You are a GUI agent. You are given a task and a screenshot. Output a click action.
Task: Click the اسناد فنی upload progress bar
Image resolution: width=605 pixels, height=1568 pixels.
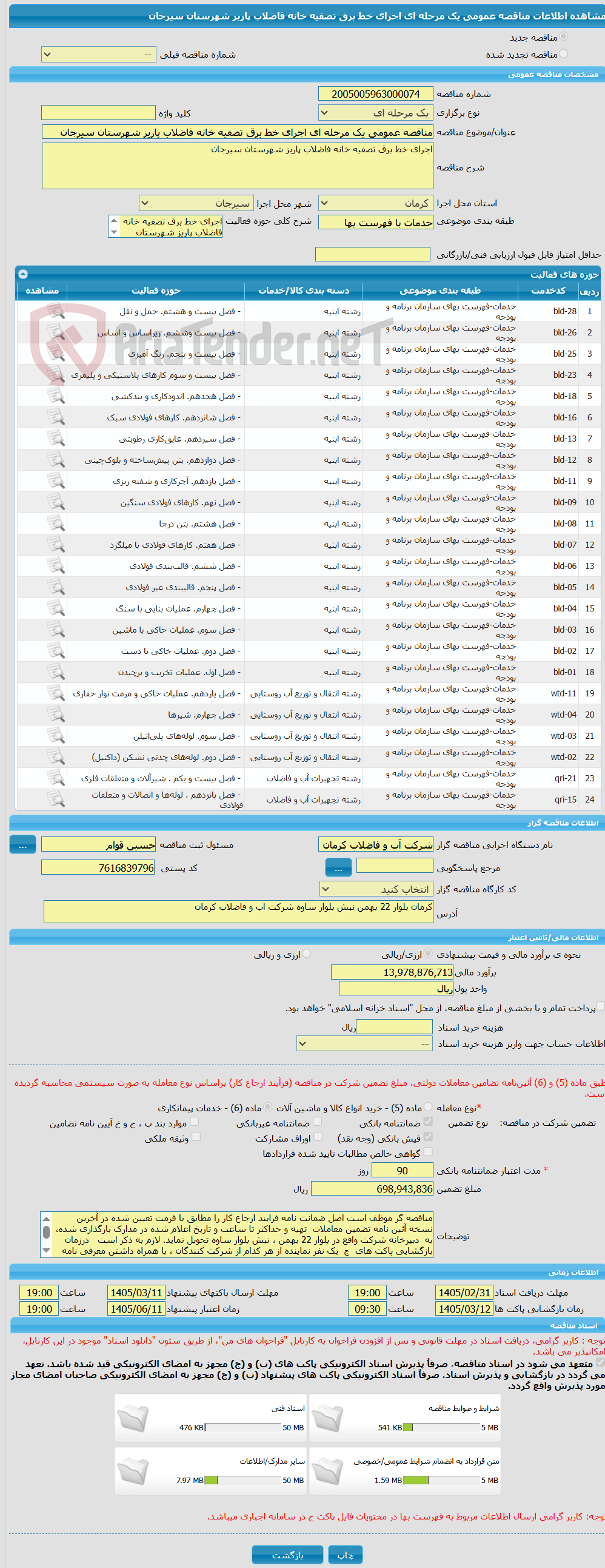click(243, 1428)
